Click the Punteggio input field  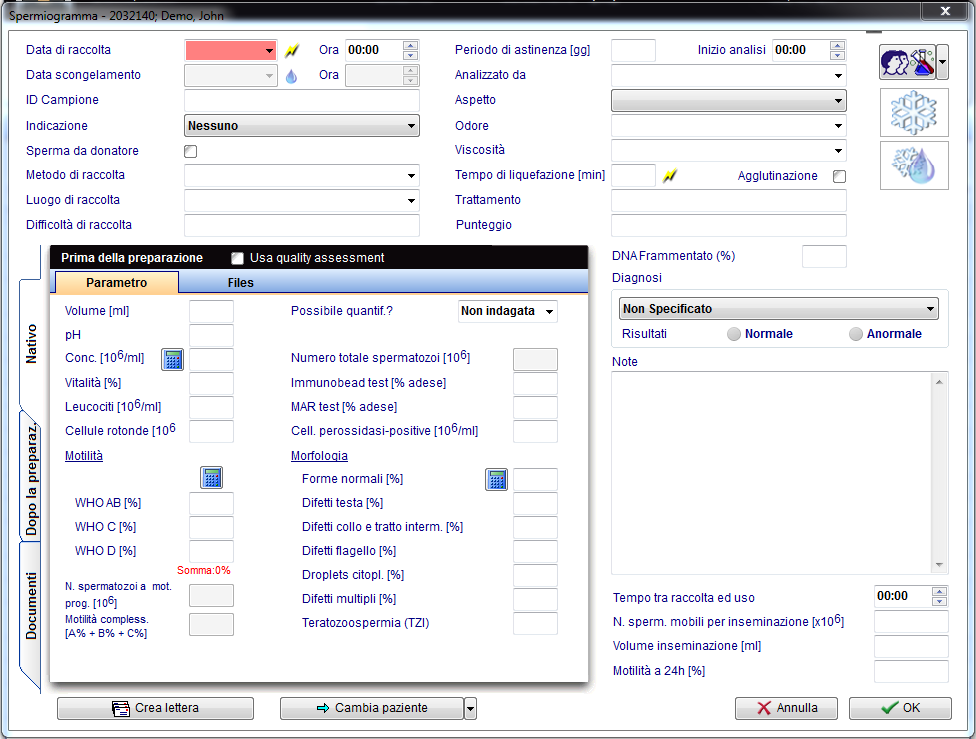[x=729, y=225]
